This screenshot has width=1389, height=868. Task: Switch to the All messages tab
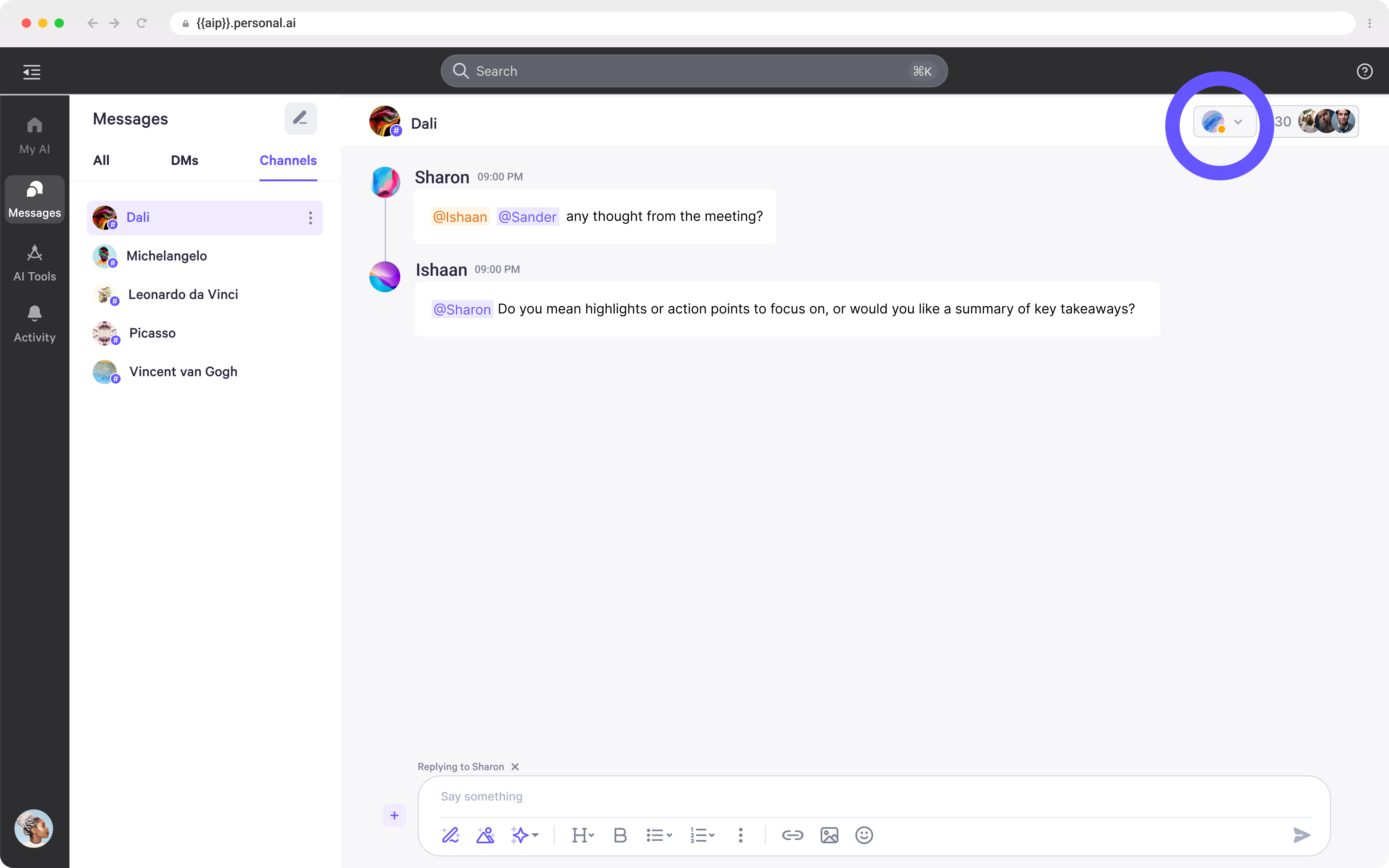point(101,160)
